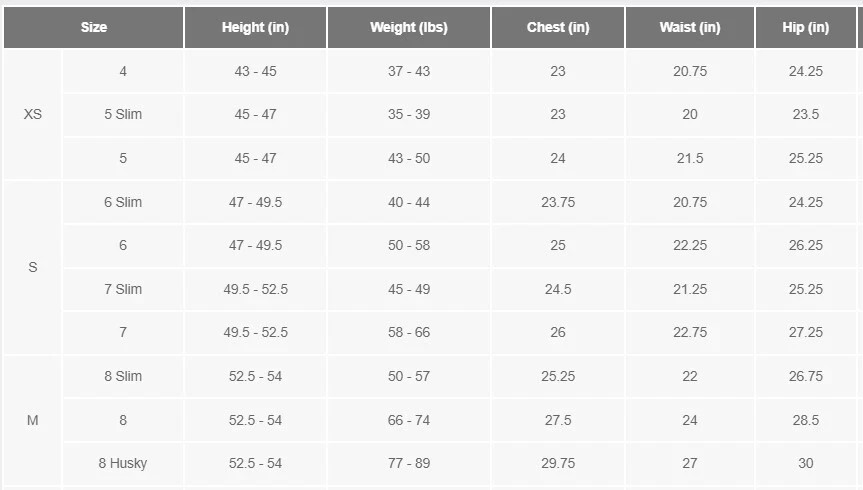Select the S size group cell

33,268
